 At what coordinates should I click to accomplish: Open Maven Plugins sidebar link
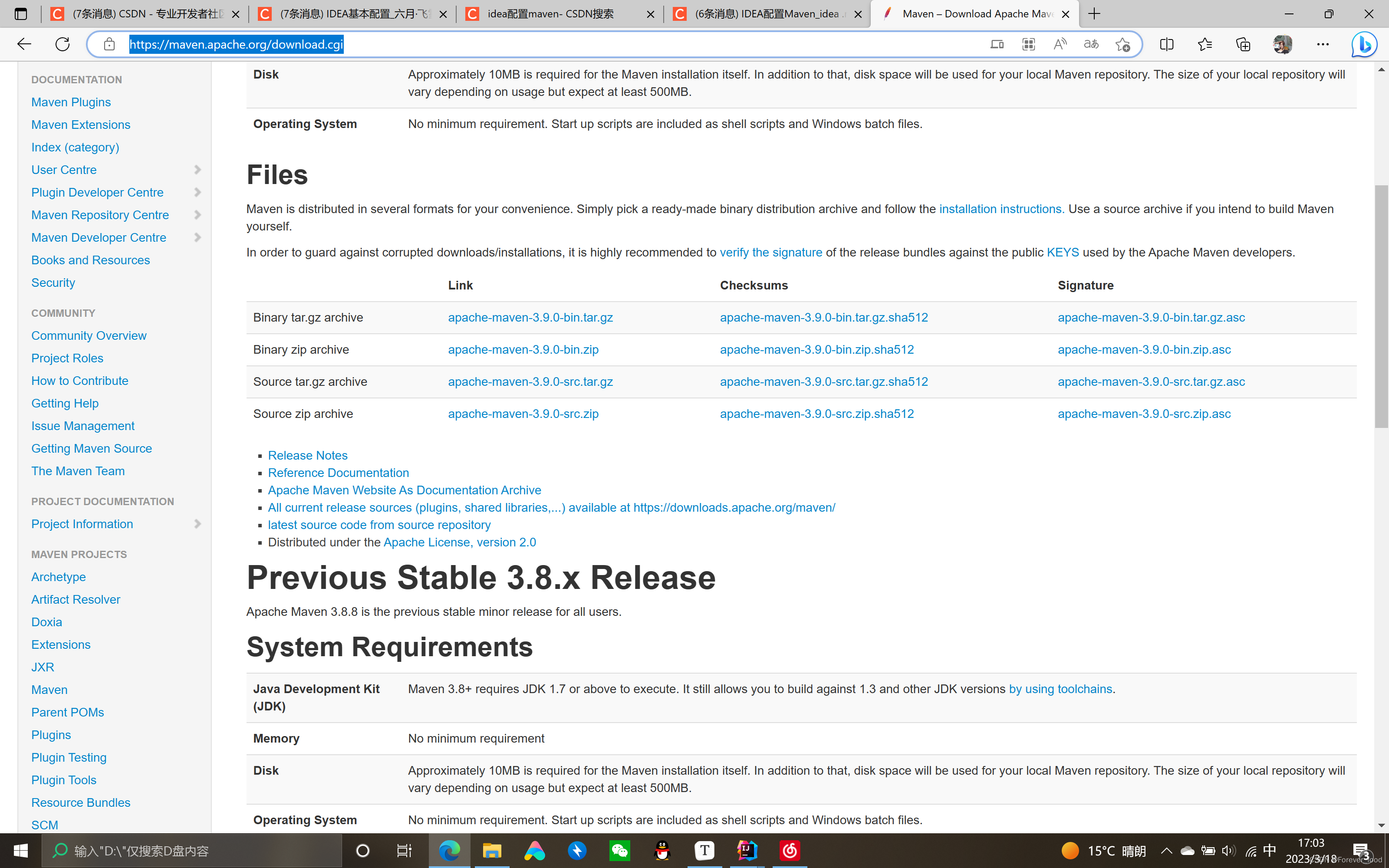71,102
